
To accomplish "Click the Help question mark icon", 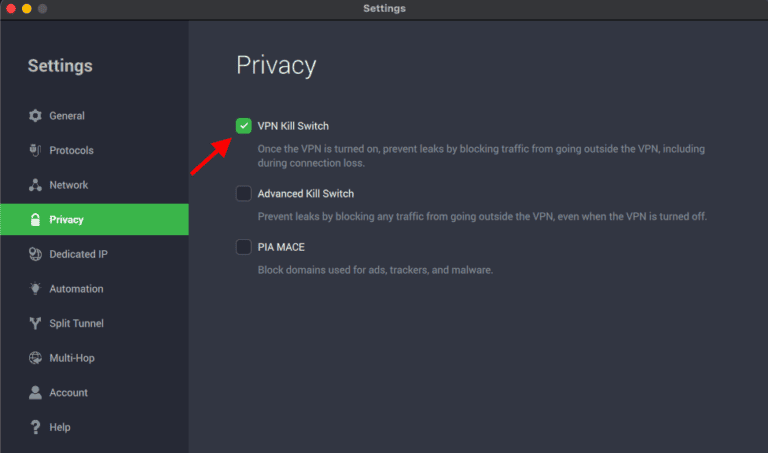I will pyautogui.click(x=35, y=427).
